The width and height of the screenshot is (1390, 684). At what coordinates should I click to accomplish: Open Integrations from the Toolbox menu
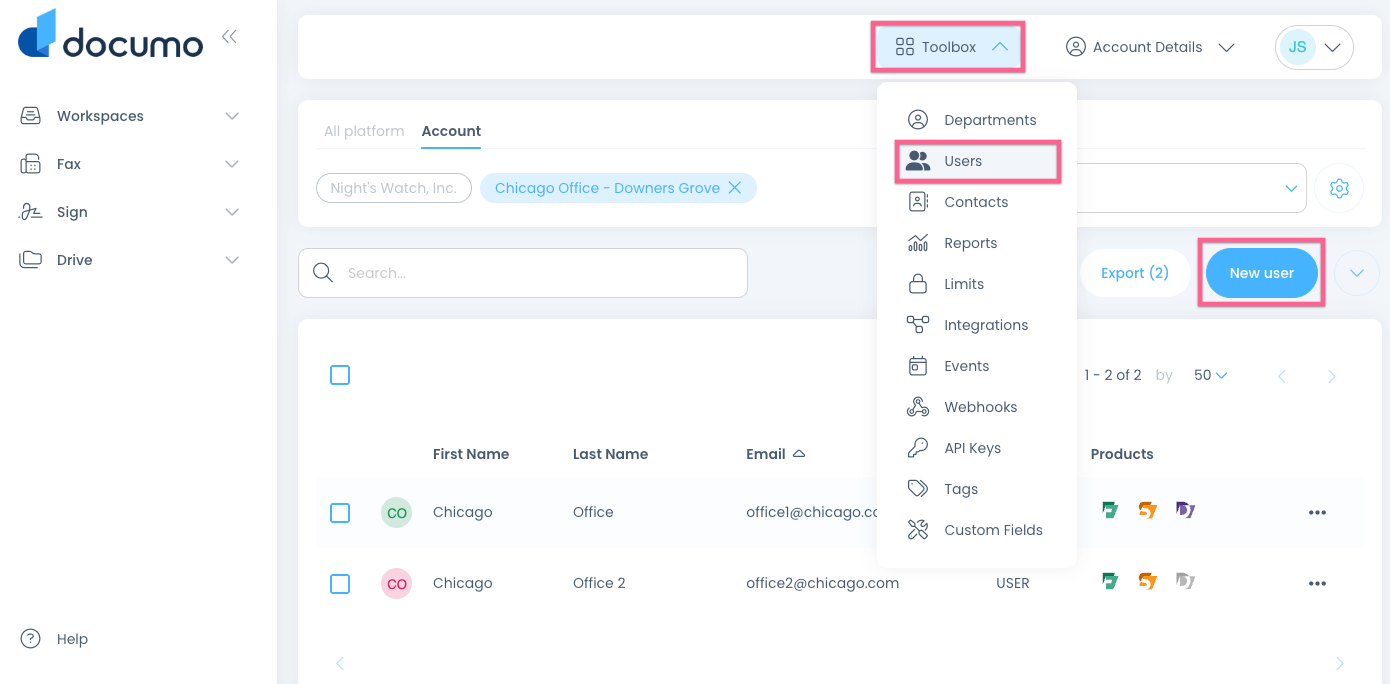pos(986,324)
